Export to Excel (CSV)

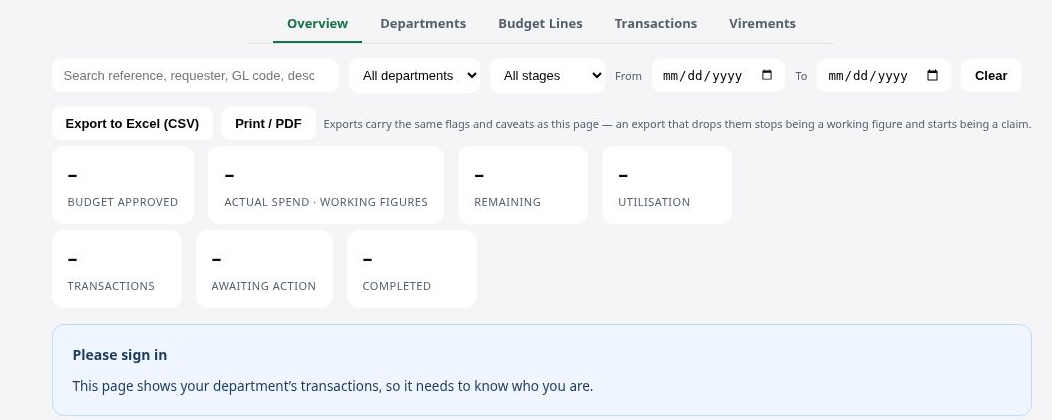[132, 123]
